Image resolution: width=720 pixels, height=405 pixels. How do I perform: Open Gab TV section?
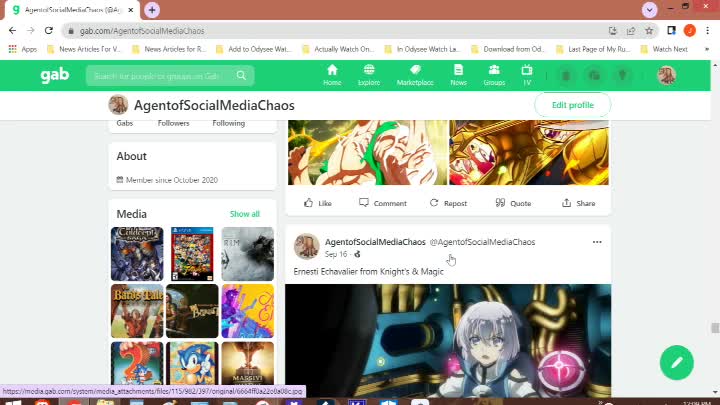pyautogui.click(x=527, y=75)
